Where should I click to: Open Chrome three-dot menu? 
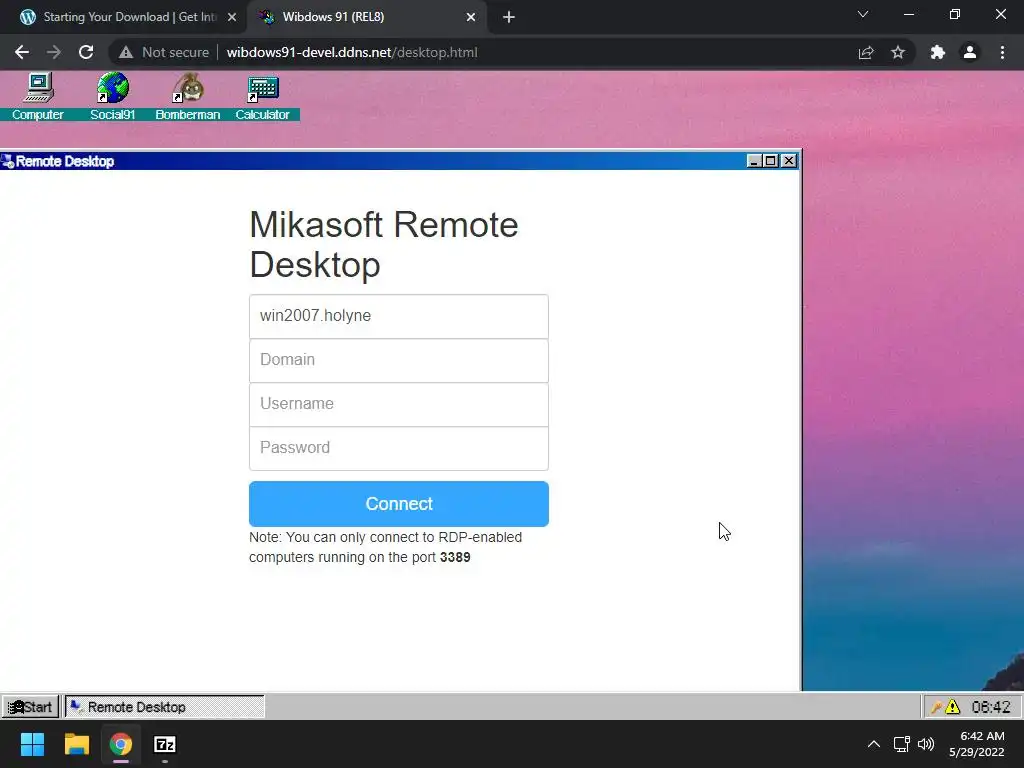click(1002, 52)
